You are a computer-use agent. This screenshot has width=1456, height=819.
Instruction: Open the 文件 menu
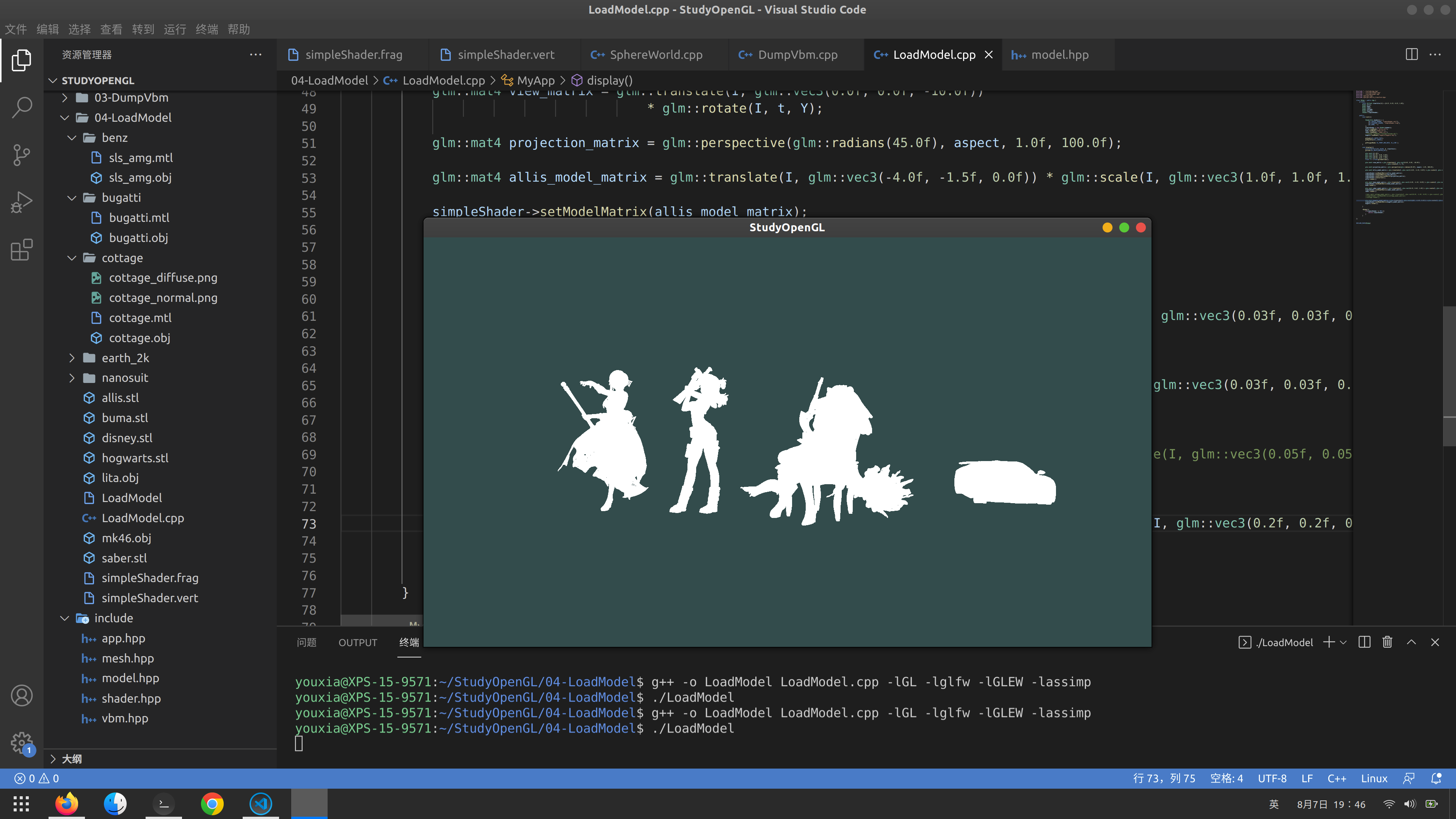coord(16,29)
